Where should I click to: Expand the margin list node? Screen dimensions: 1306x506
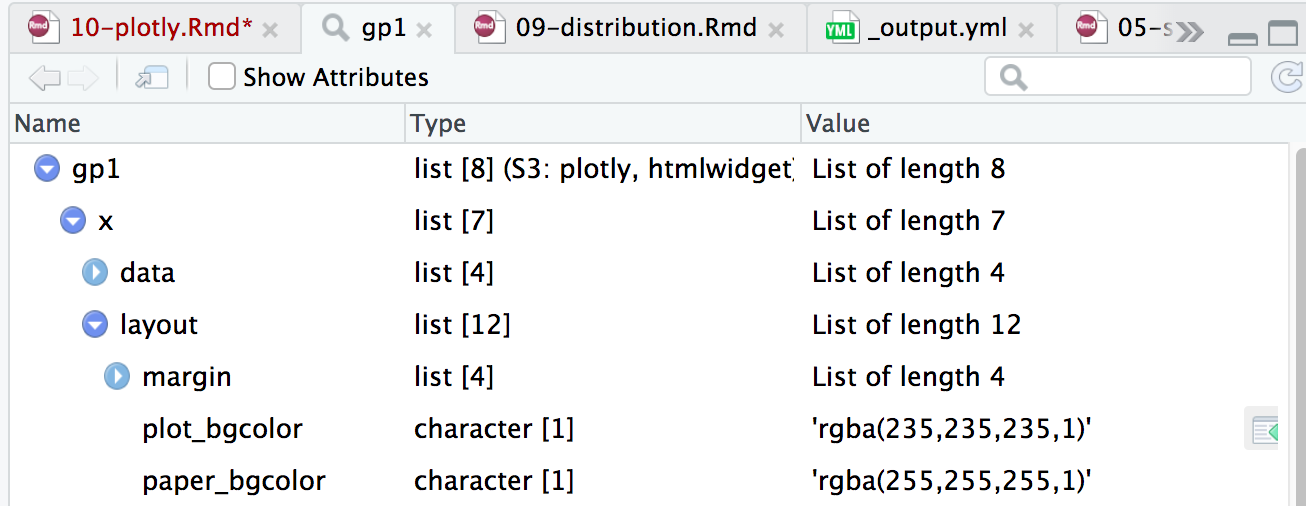point(117,377)
